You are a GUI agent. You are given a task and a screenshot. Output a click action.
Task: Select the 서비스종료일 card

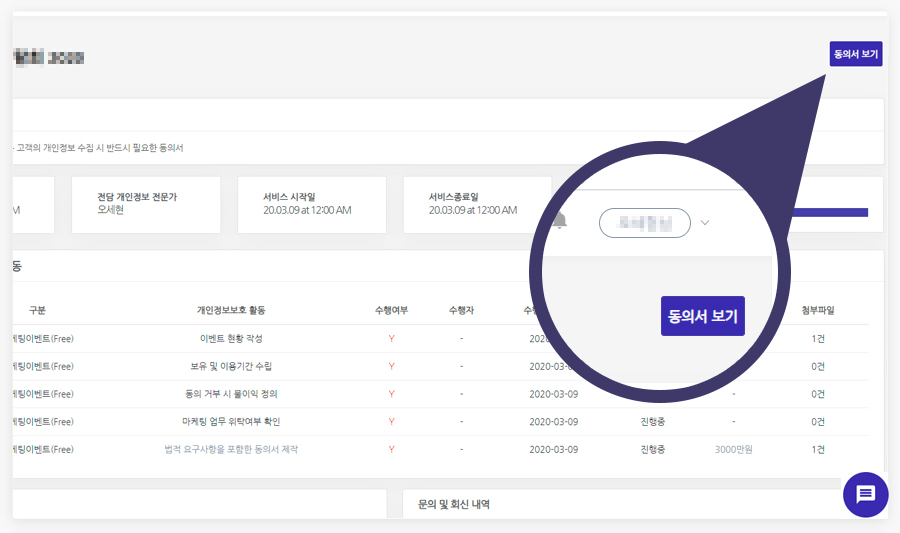pos(478,205)
